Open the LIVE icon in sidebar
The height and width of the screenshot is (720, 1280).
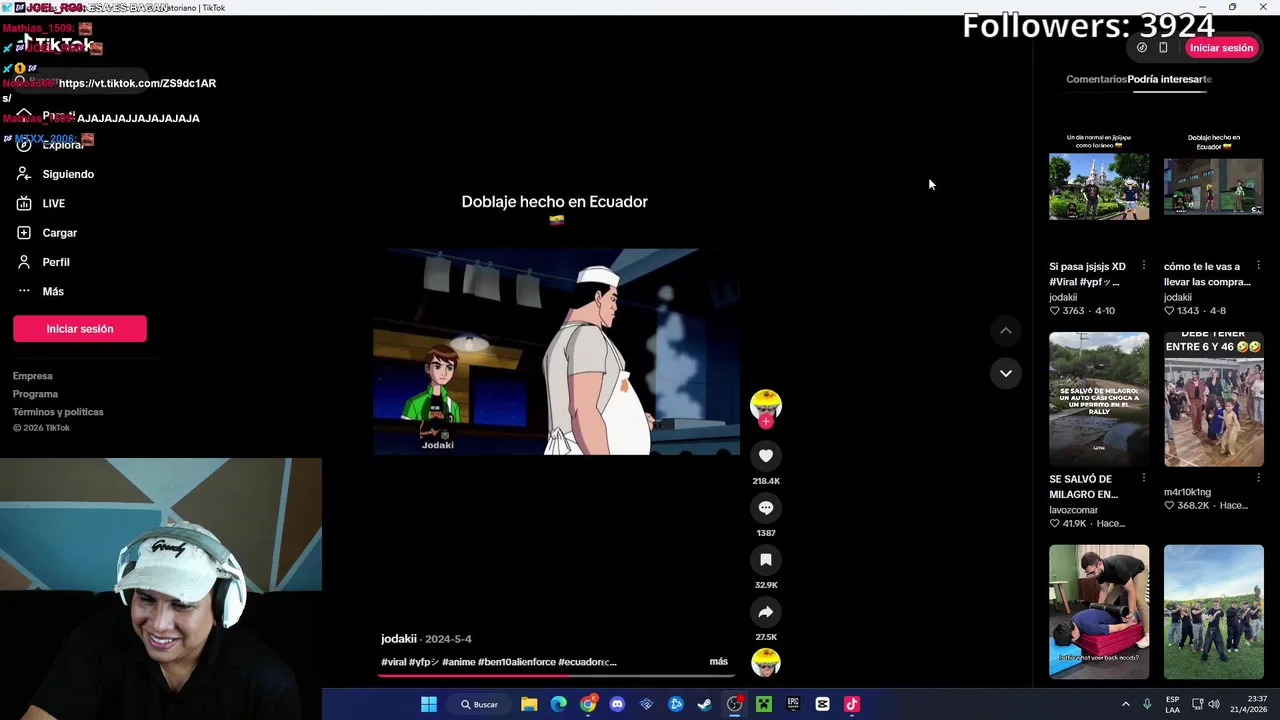(24, 203)
